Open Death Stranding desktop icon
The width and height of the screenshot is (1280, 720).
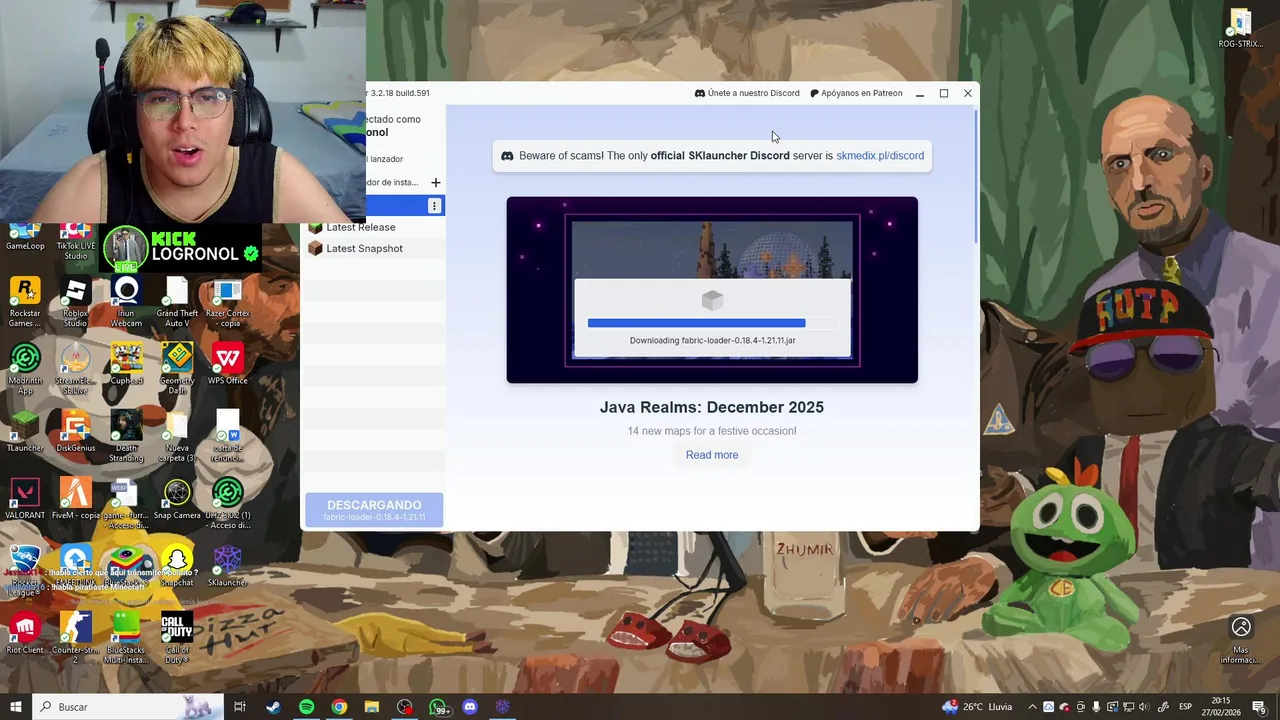[x=126, y=436]
